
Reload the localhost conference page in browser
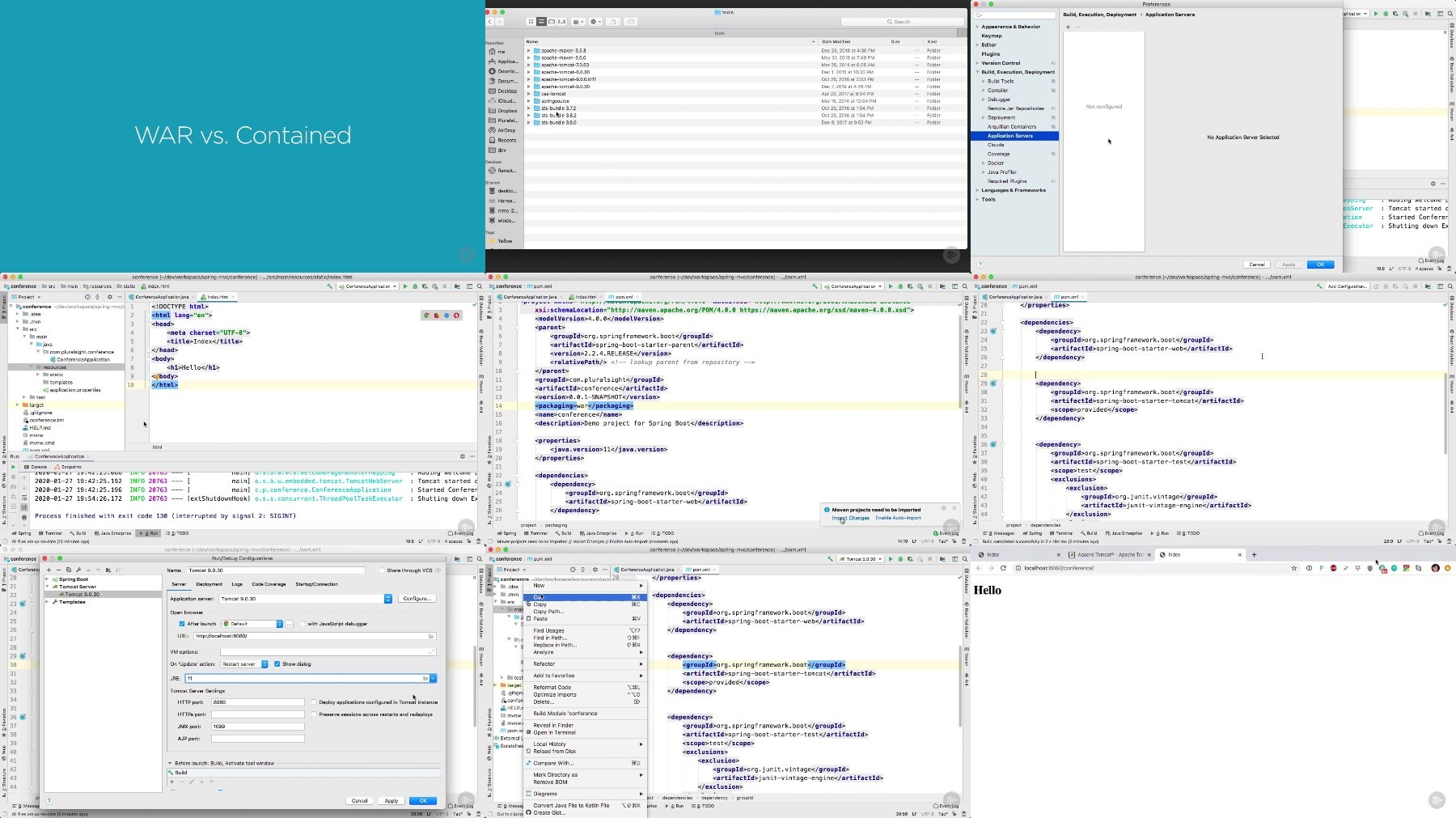coord(1003,568)
